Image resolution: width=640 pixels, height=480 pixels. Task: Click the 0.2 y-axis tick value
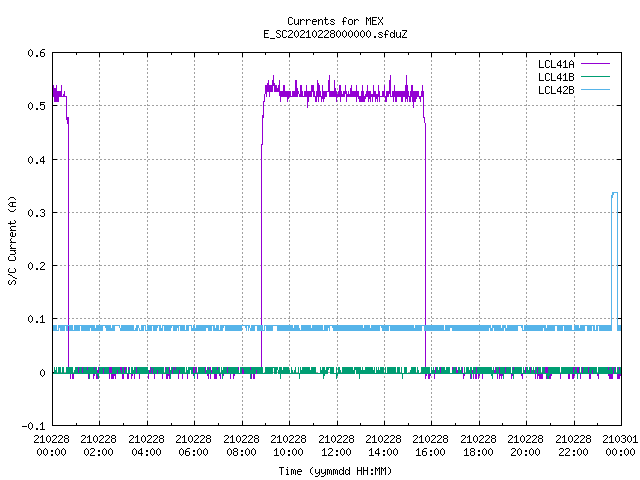tap(36, 266)
